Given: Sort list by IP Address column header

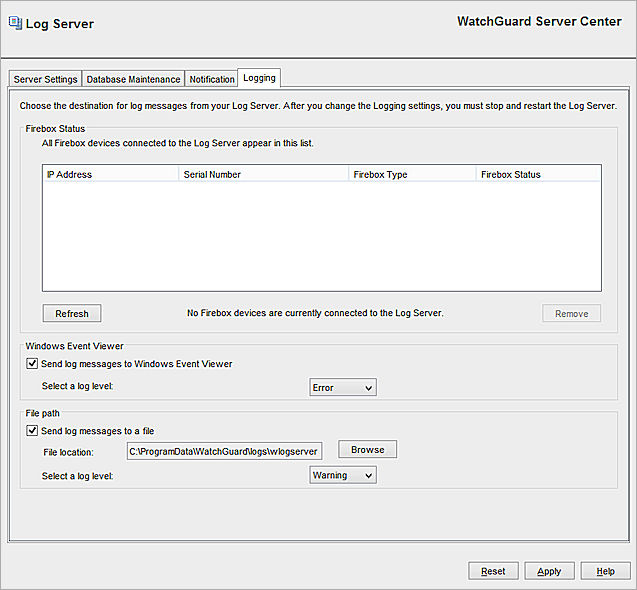Looking at the screenshot, I should pos(110,175).
